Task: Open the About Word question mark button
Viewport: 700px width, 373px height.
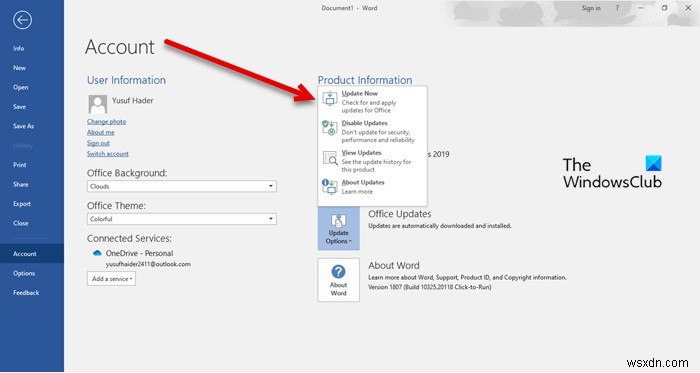Action: click(x=338, y=280)
